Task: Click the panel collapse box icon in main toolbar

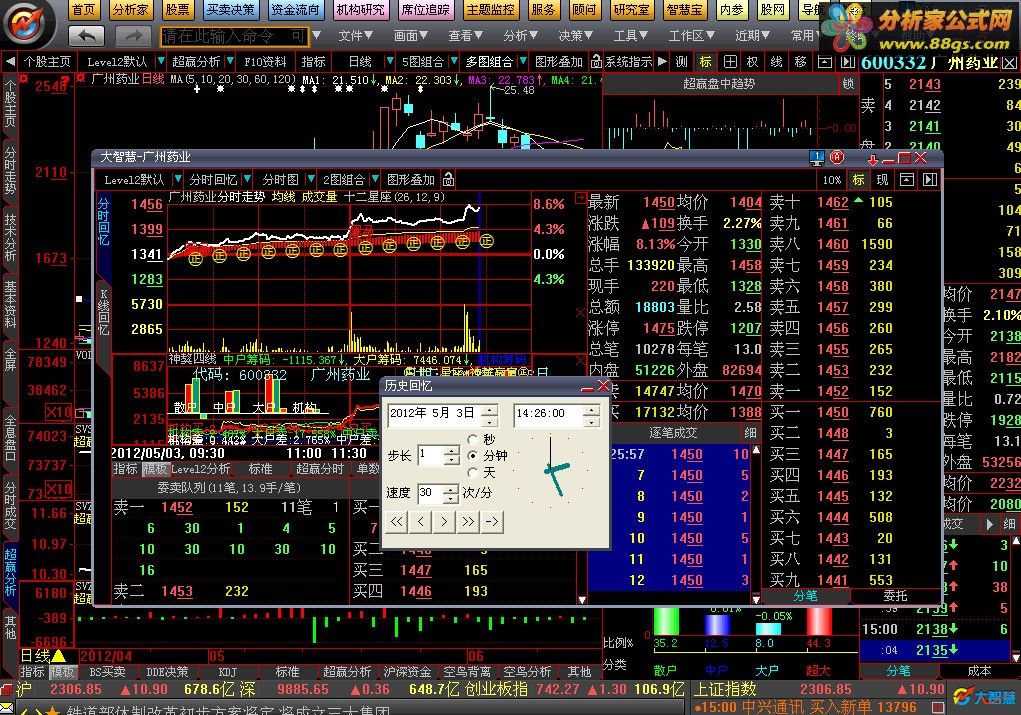Action: coord(824,62)
